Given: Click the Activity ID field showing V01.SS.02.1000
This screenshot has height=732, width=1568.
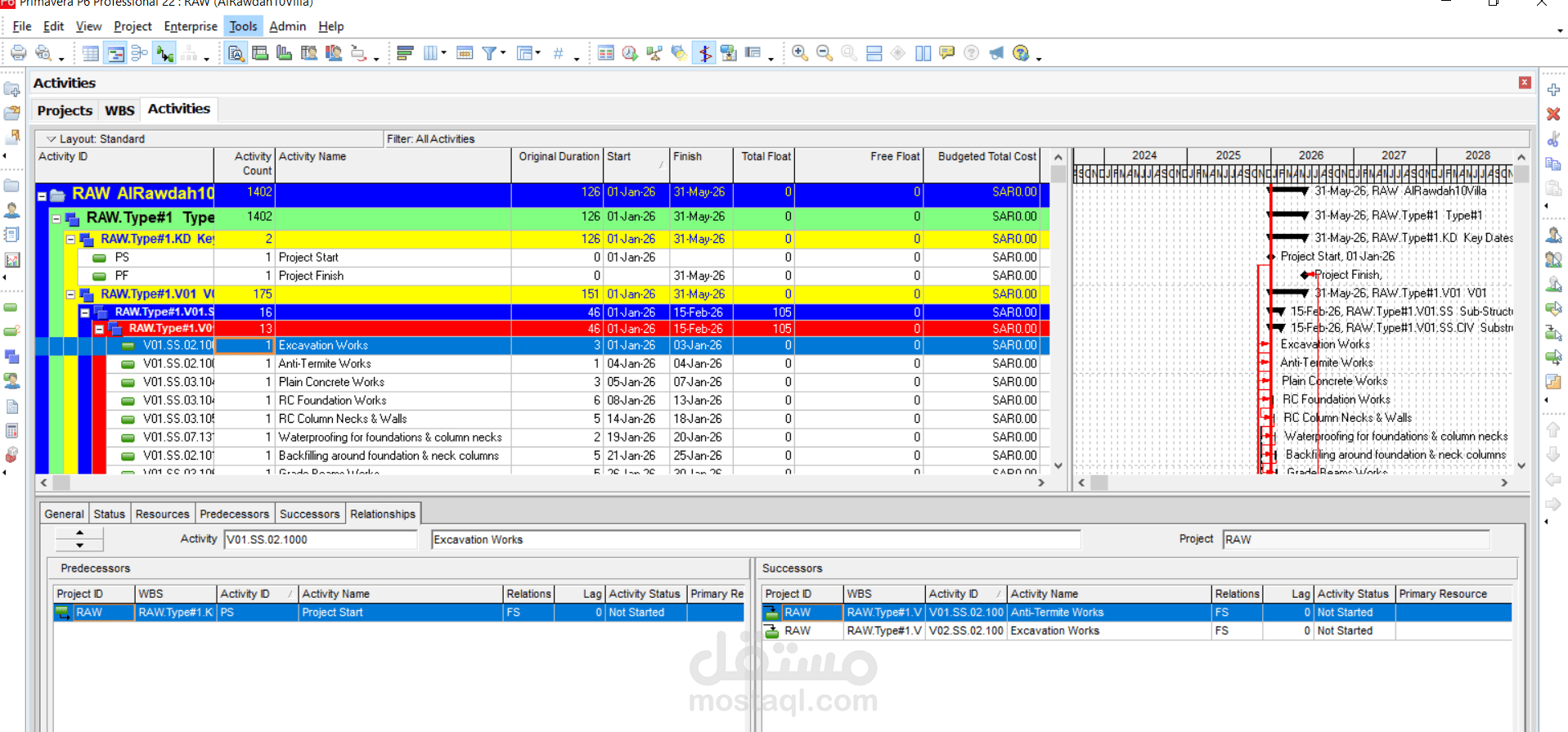Looking at the screenshot, I should (321, 540).
